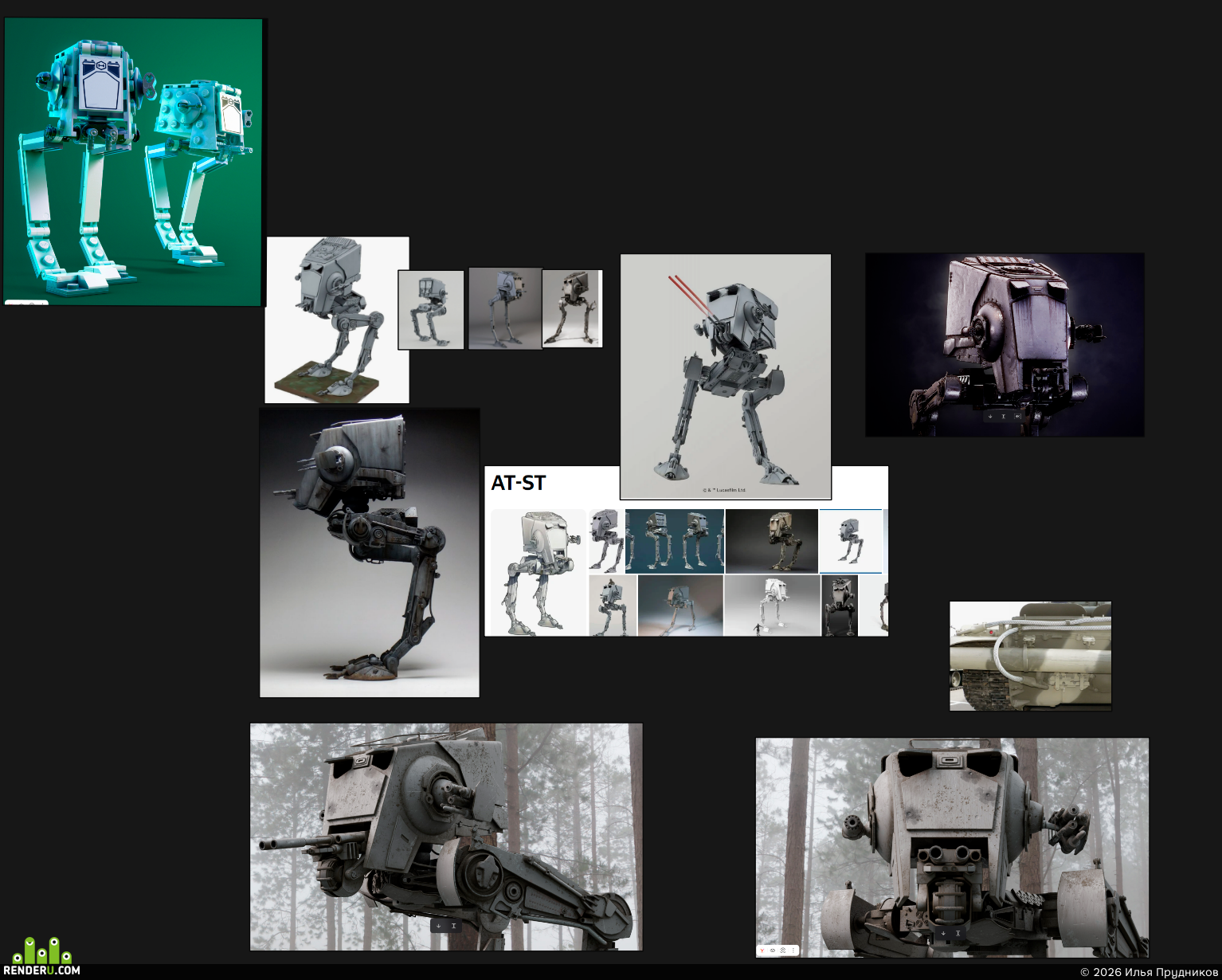Select the side-profile AT-ST on gray backdrop

pos(370,553)
